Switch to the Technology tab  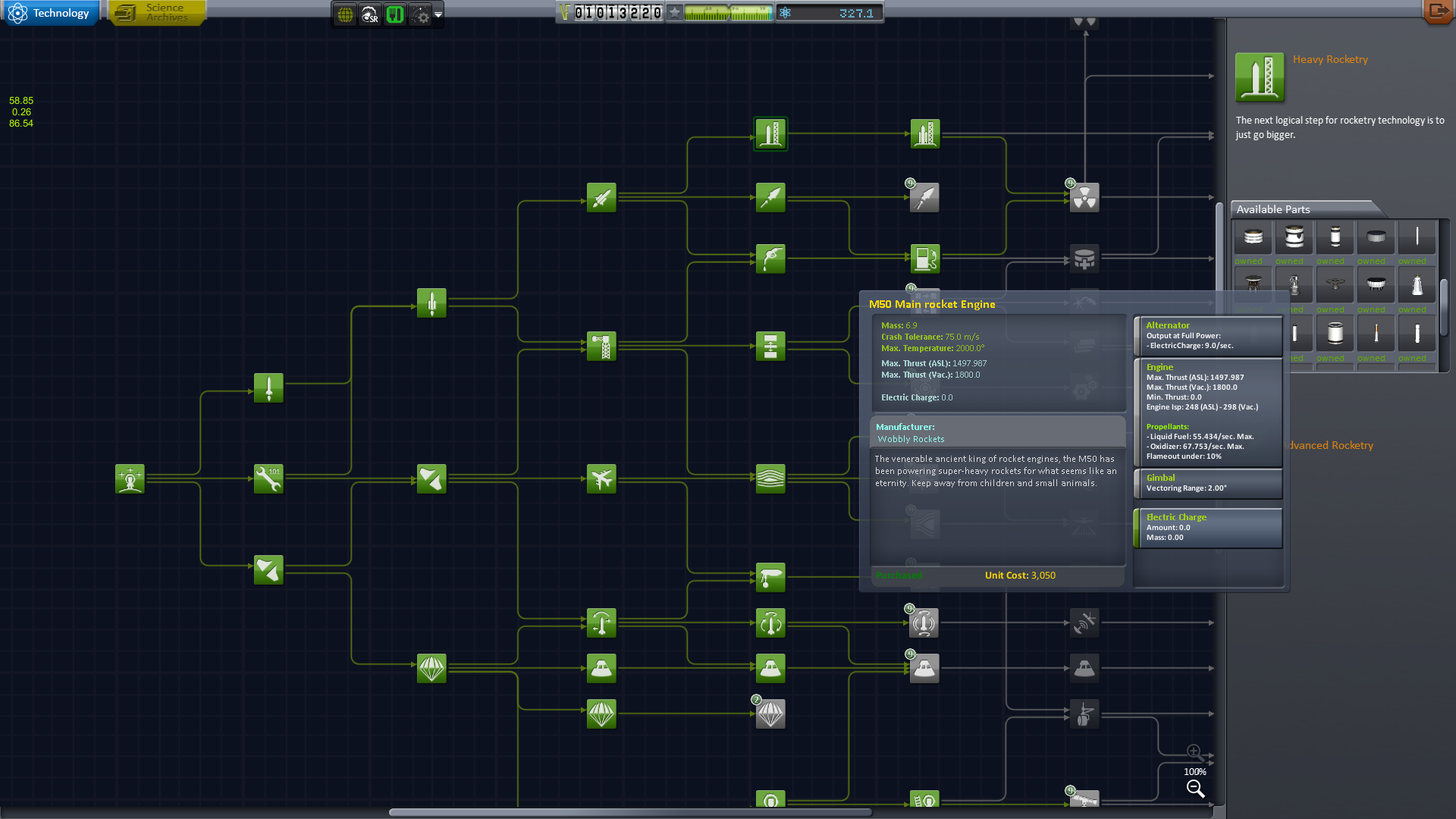click(x=50, y=13)
